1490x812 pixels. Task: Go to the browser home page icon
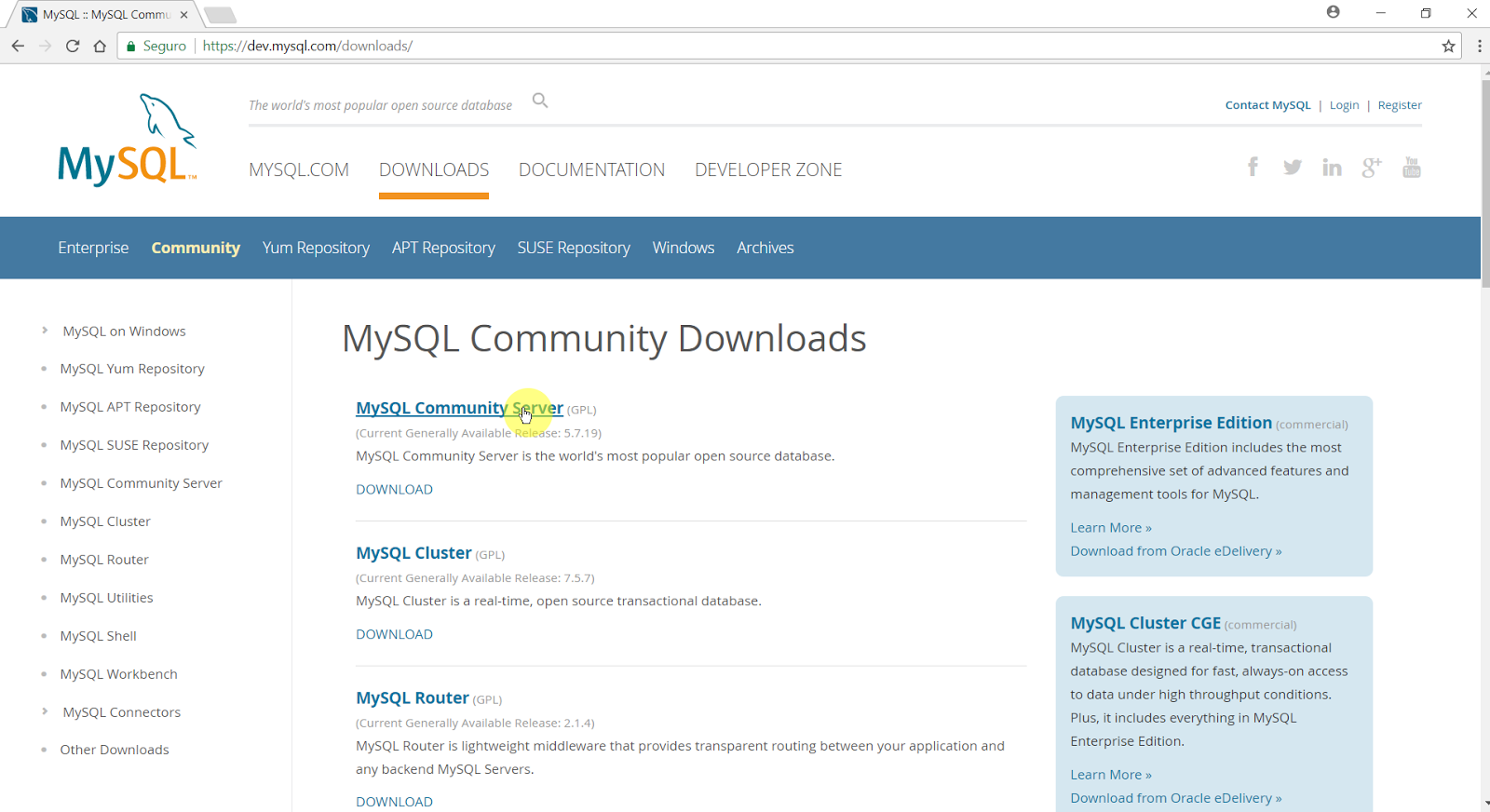[x=100, y=46]
